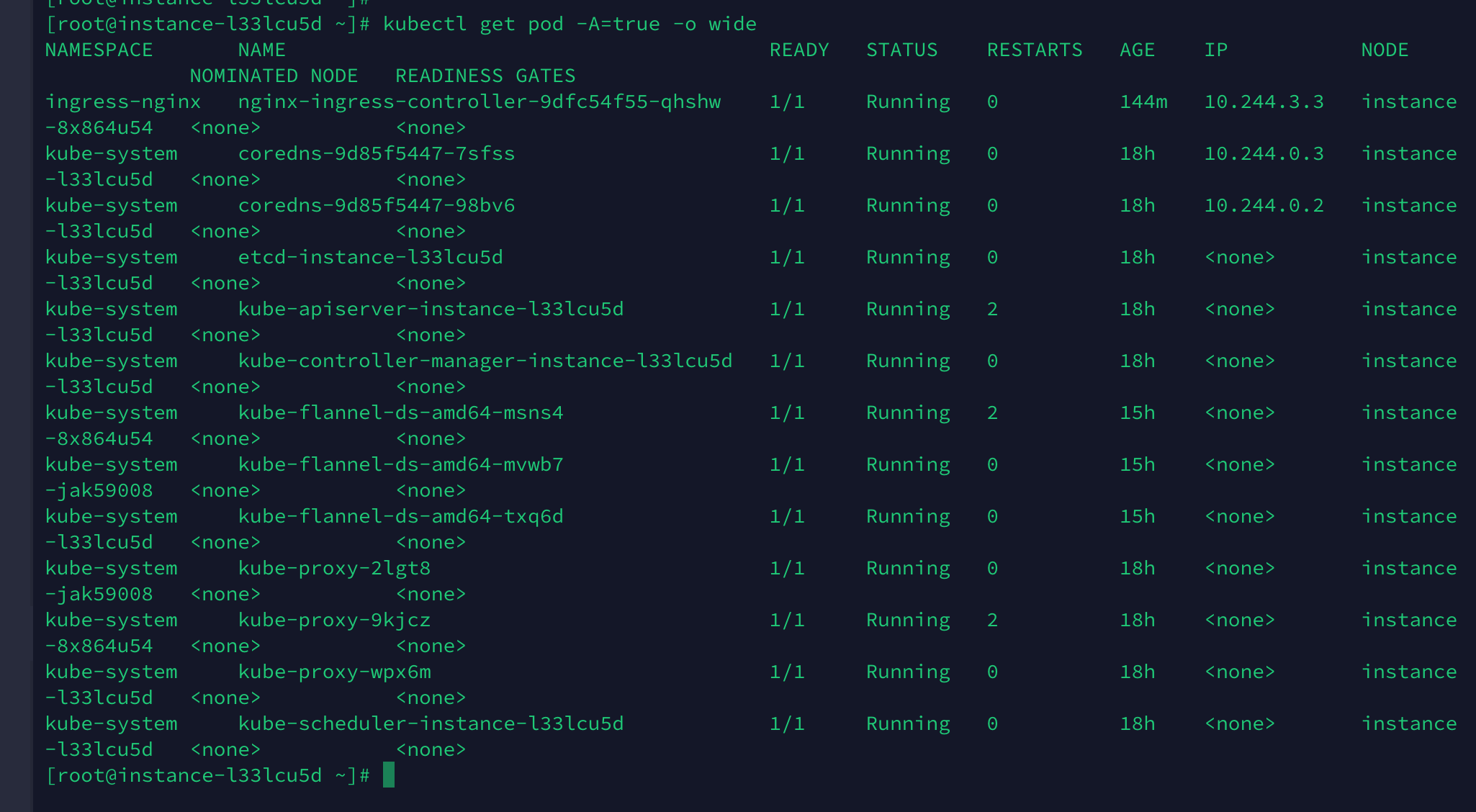Click the IP address 10.244.3.3

click(x=1264, y=101)
